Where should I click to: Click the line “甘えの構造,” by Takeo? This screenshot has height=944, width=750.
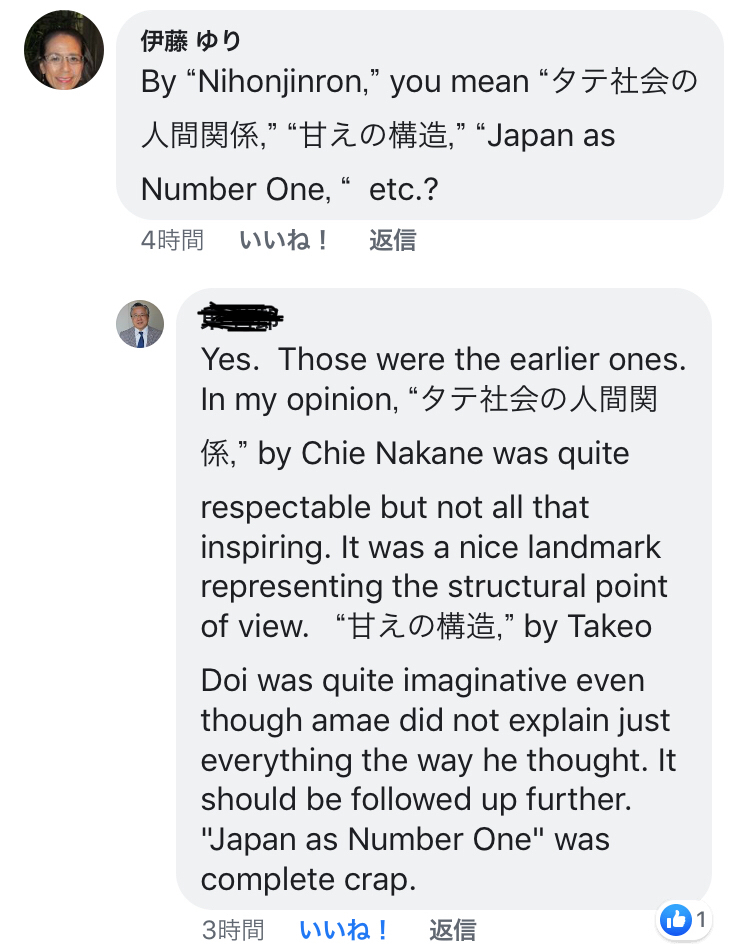click(x=494, y=626)
